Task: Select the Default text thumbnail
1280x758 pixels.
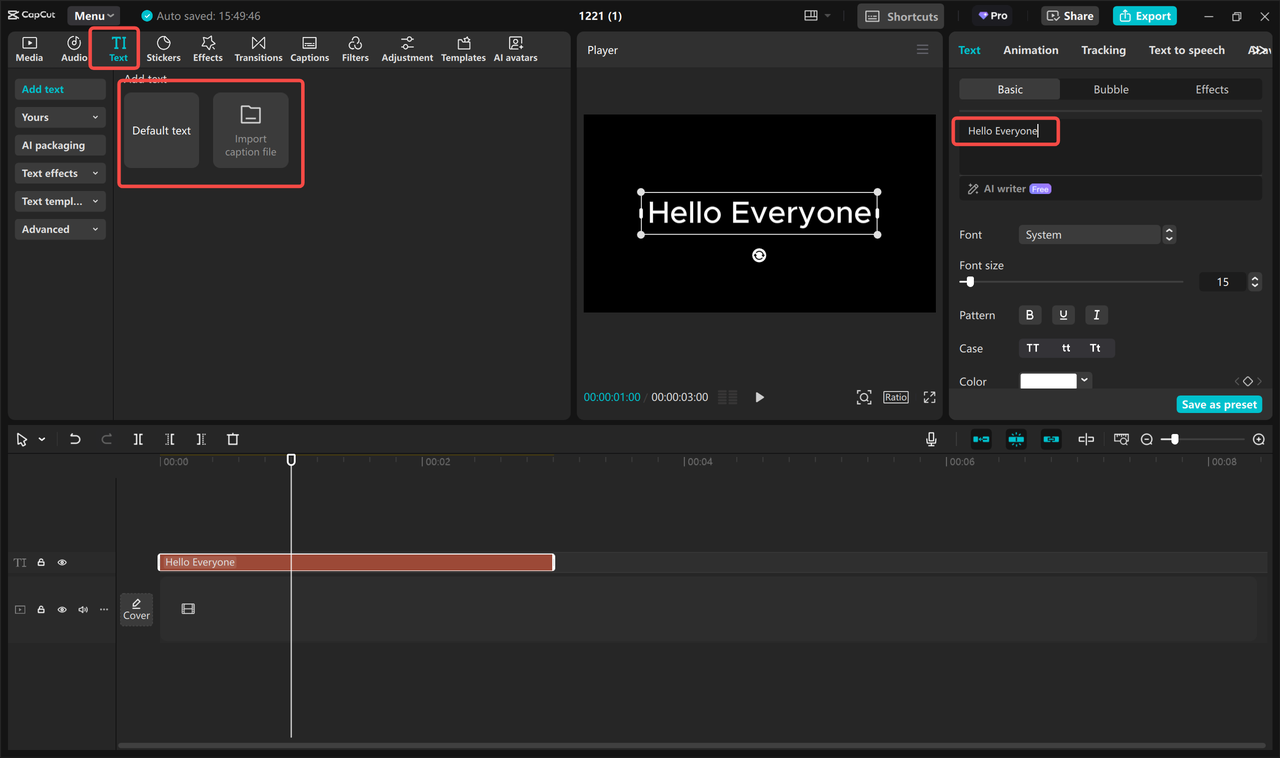Action: coord(161,130)
